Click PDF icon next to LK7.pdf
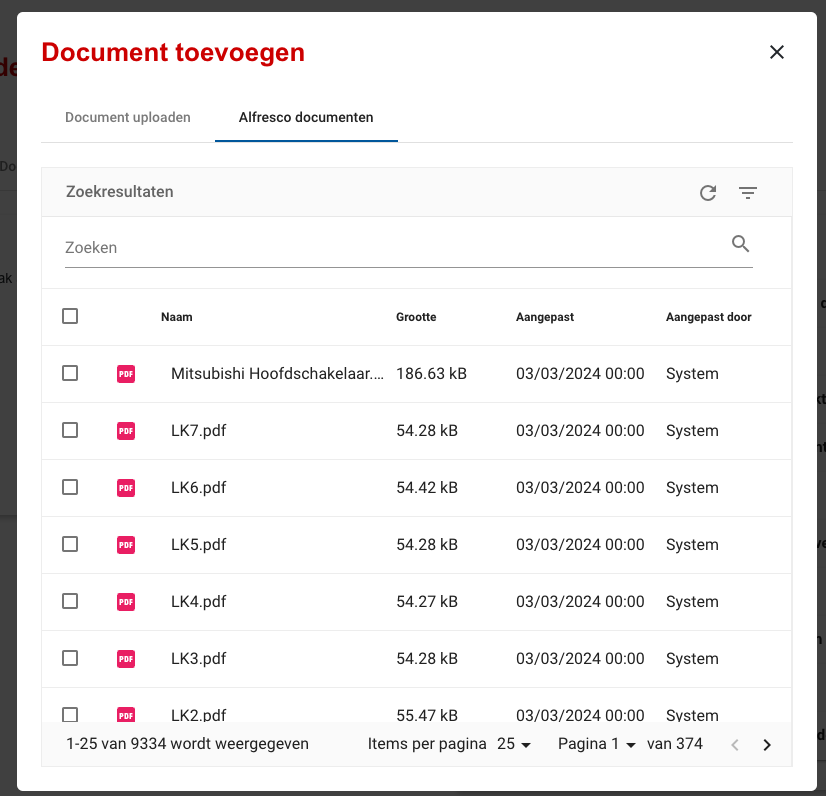The image size is (826, 796). click(x=126, y=431)
